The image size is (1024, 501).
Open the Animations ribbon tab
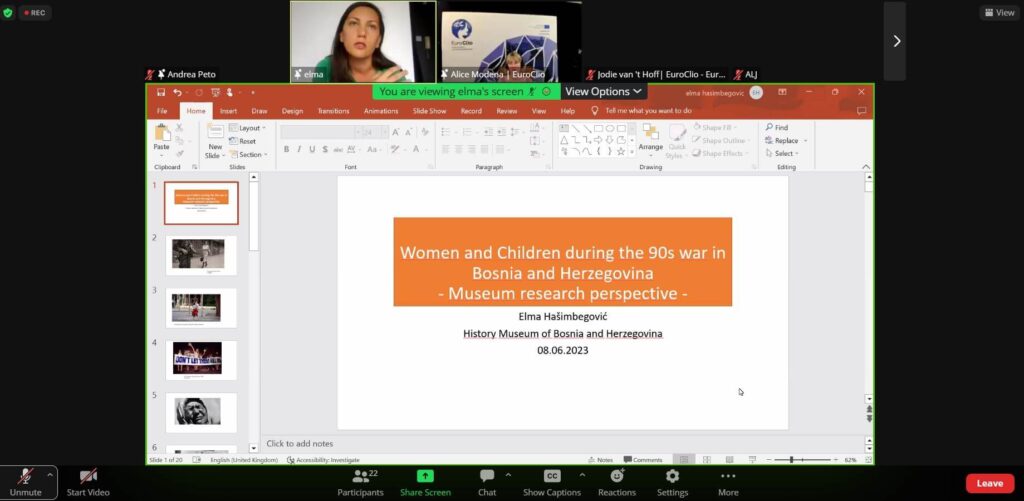tap(380, 111)
